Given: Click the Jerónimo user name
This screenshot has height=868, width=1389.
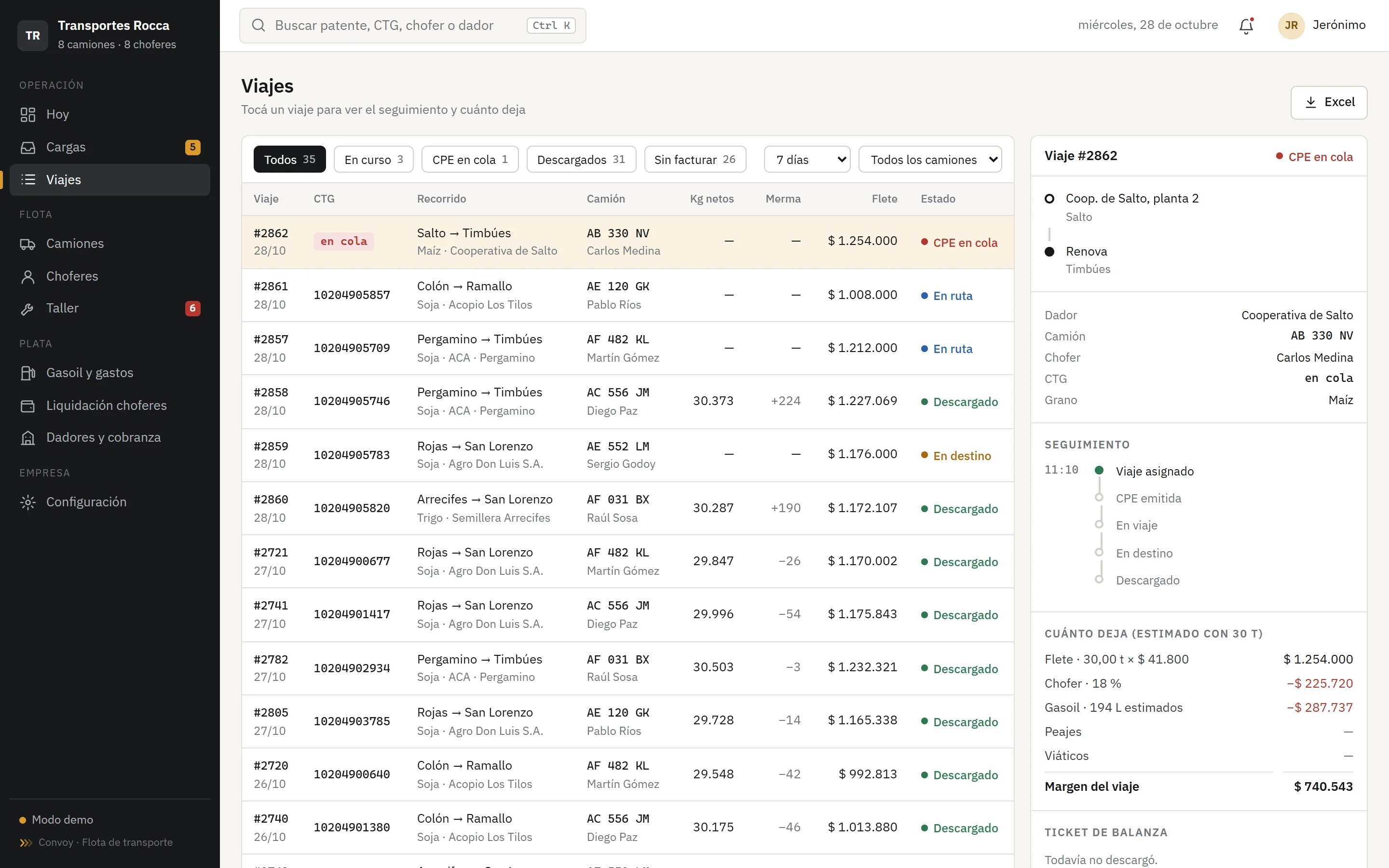Looking at the screenshot, I should click(1339, 25).
